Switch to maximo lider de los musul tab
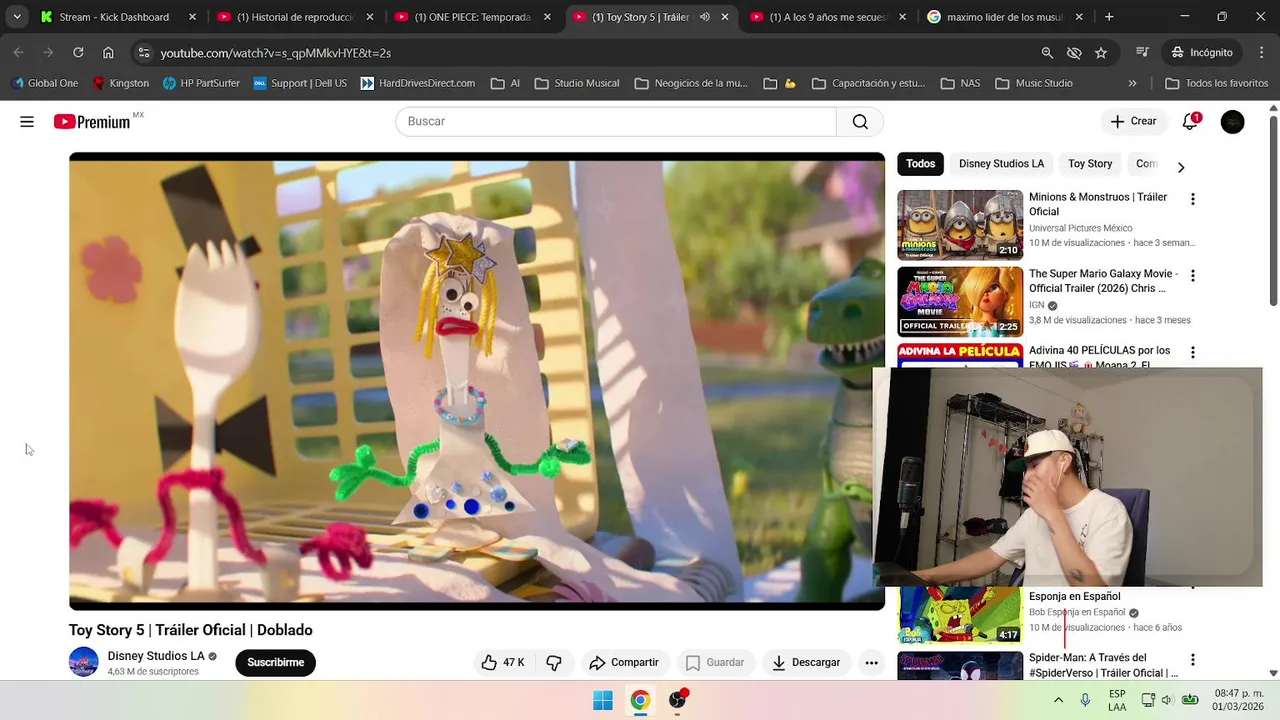1280x720 pixels. tap(1006, 17)
